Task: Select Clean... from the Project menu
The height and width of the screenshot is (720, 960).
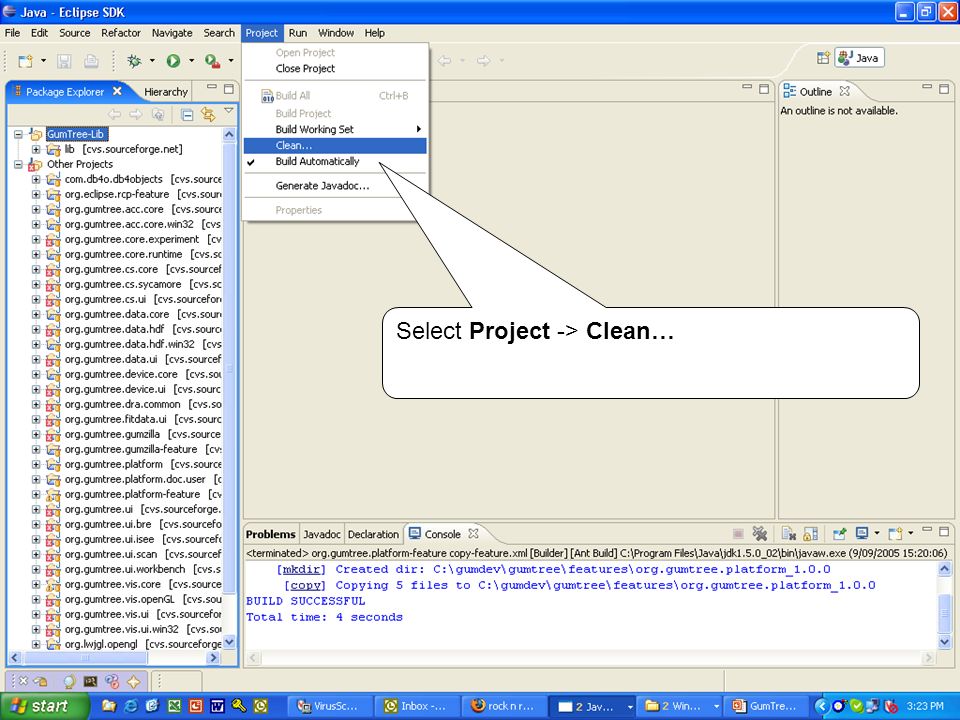Action: pyautogui.click(x=335, y=146)
